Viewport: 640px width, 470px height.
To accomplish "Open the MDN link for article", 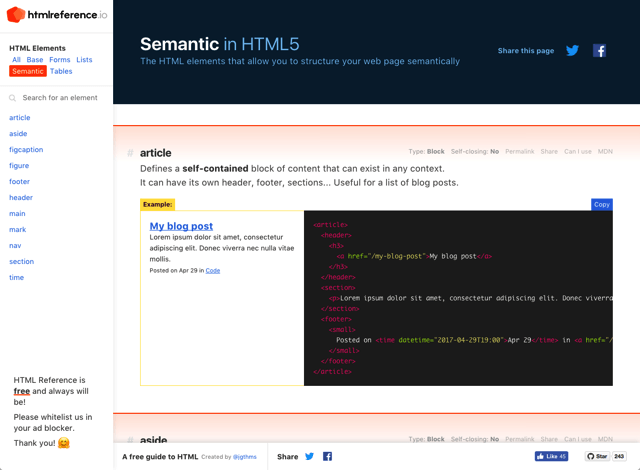I will click(605, 152).
